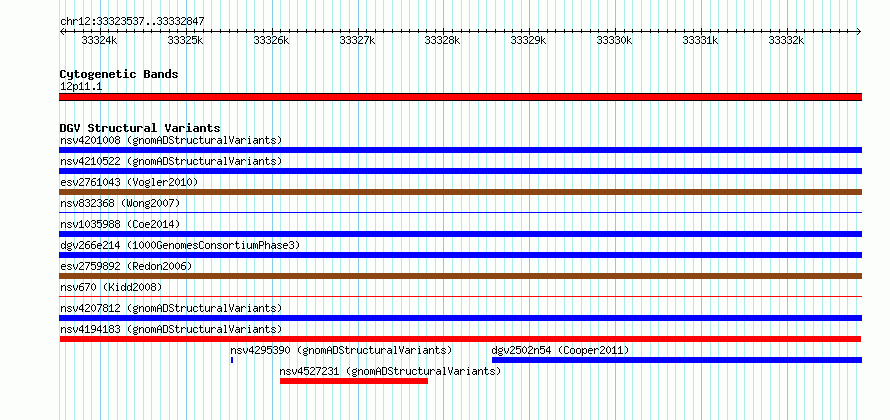Select the esv2761043 brown variant bar
Screen dimensions: 890x420
pyautogui.click(x=460, y=192)
